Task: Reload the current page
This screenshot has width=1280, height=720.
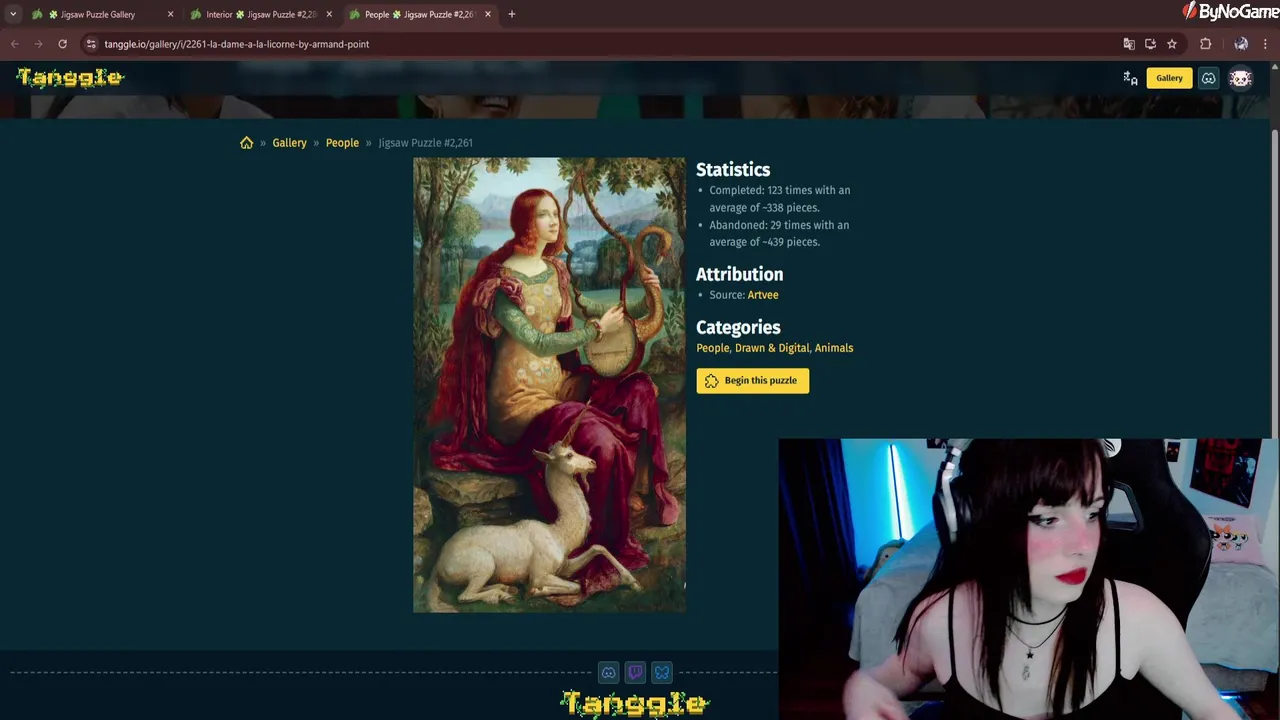Action: coord(62,44)
